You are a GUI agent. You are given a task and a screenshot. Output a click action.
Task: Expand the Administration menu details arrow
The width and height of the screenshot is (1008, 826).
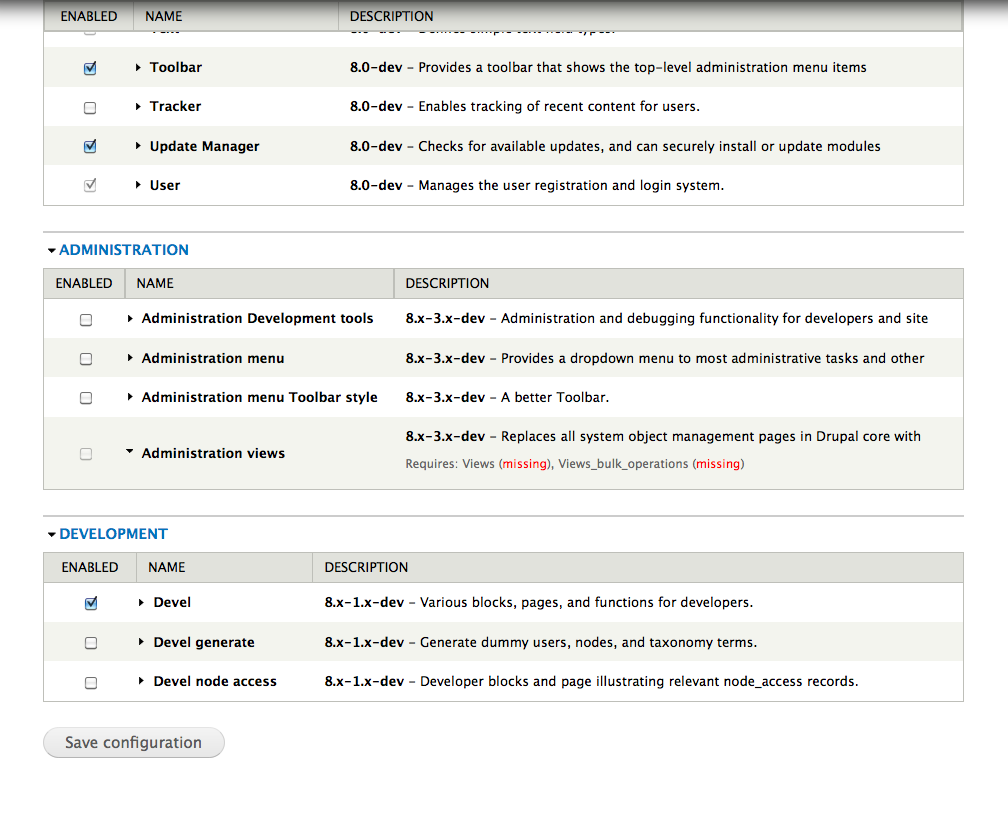click(130, 358)
